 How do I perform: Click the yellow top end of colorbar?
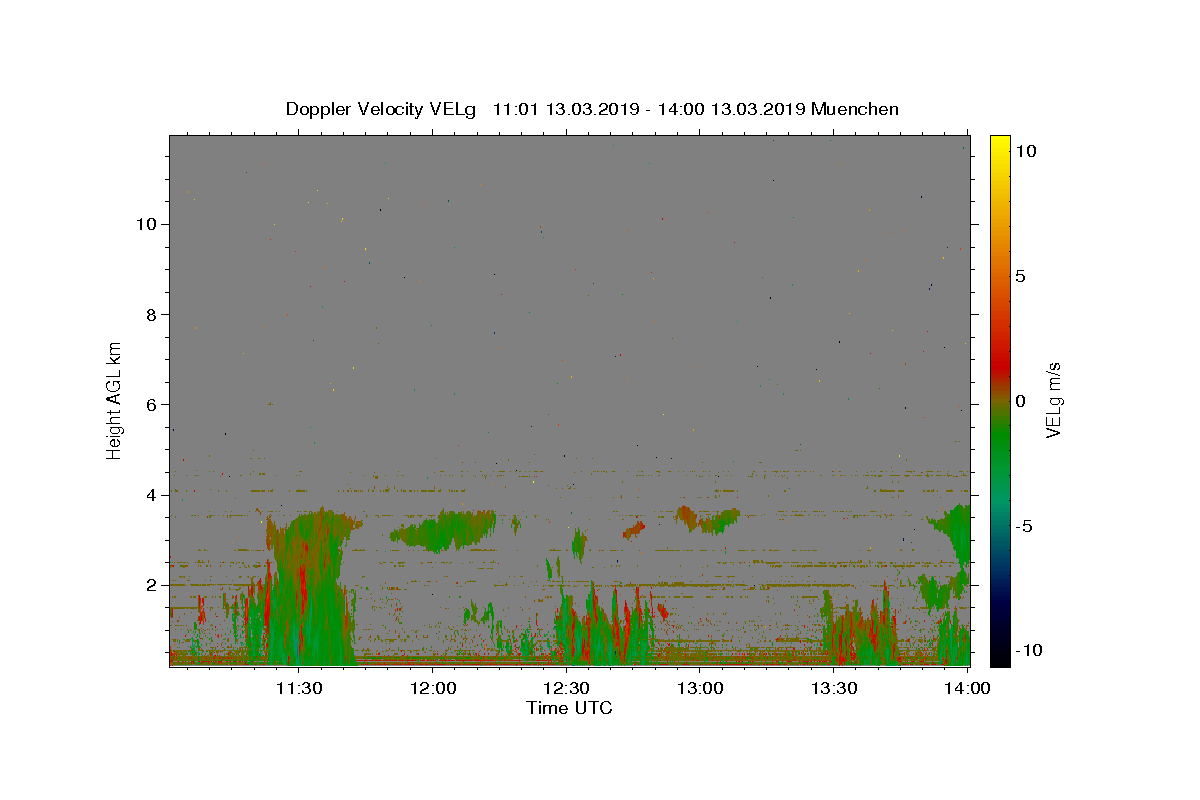pyautogui.click(x=999, y=145)
